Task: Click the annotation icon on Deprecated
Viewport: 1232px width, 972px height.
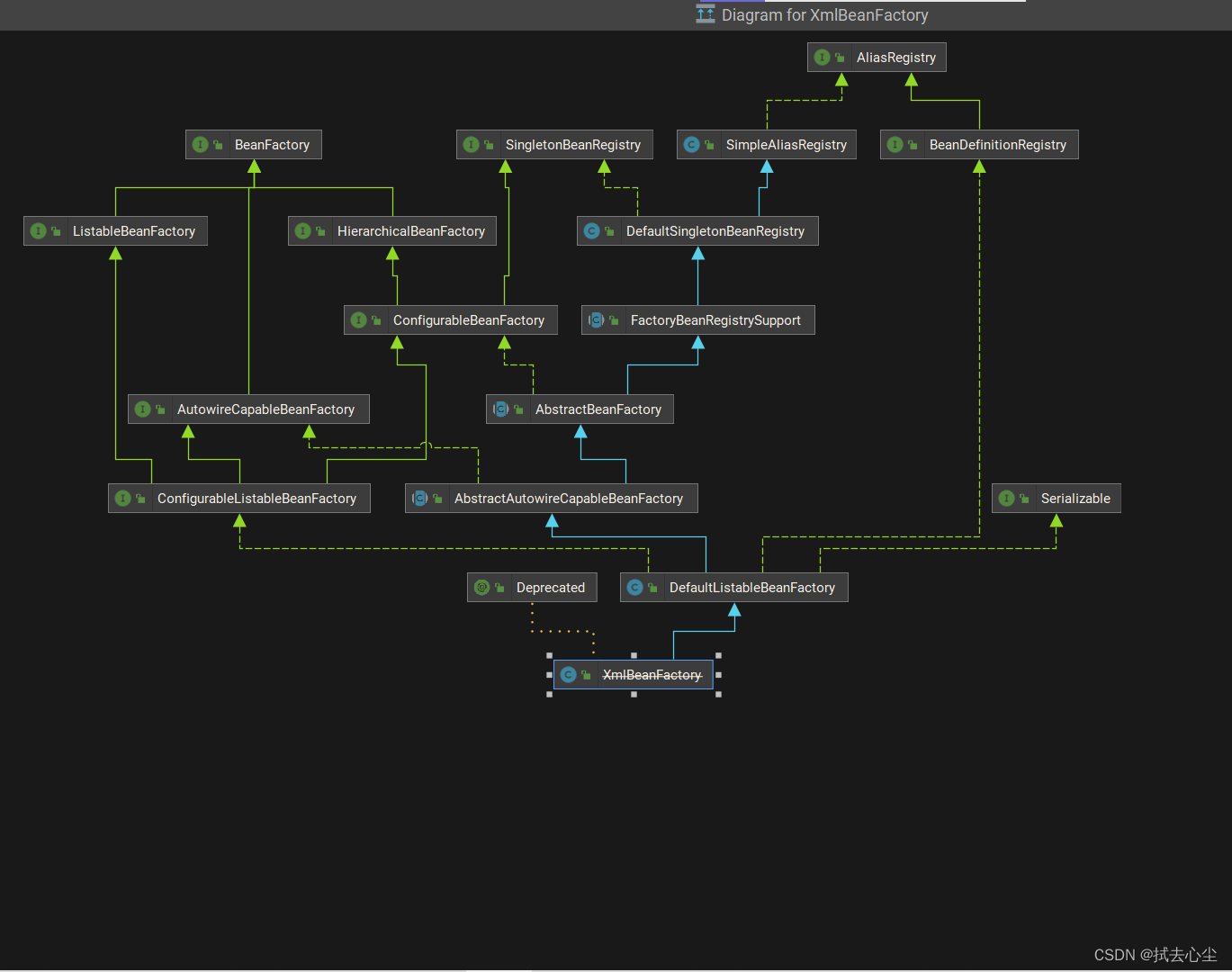Action: 481,588
